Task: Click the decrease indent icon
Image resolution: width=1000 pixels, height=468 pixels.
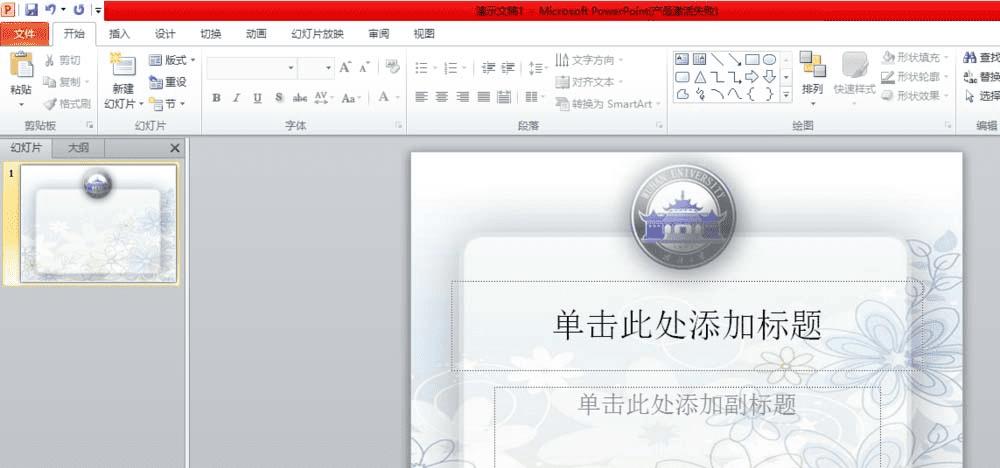Action: coord(489,68)
